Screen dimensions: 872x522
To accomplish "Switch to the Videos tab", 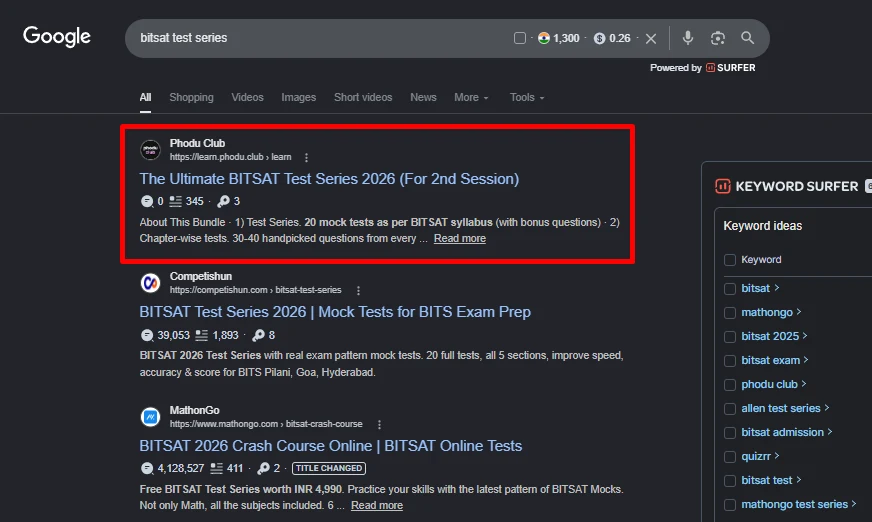I will pos(247,97).
